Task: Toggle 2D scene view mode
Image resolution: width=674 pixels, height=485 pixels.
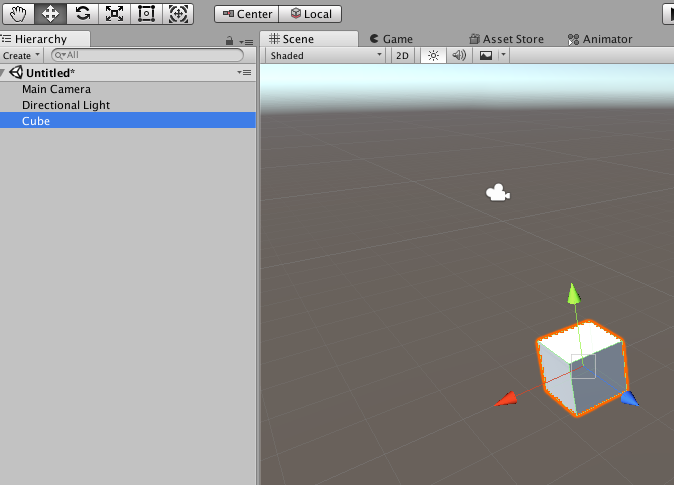Action: tap(402, 55)
